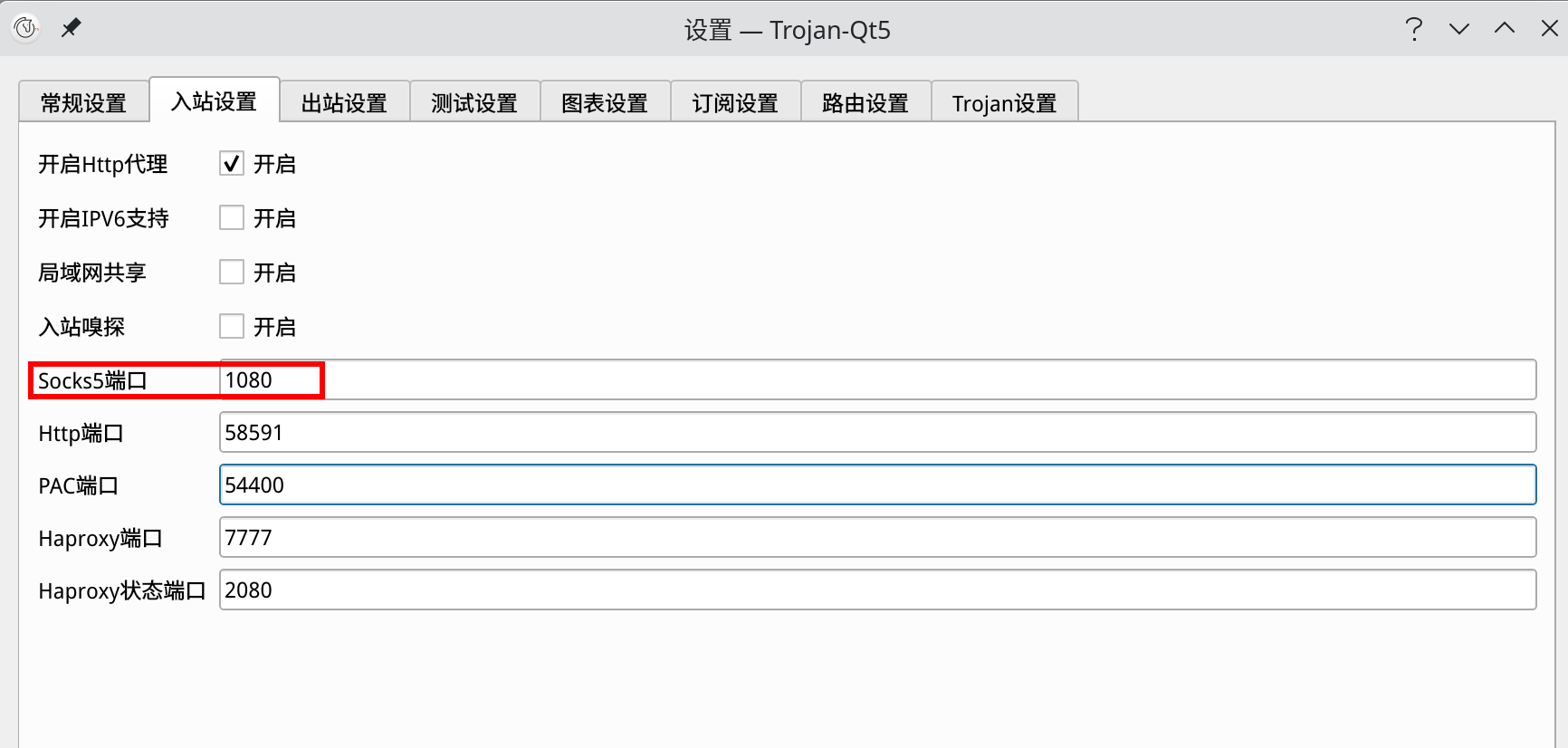Select the 入站设置 tab
Viewport: 1568px width, 748px height.
click(215, 101)
